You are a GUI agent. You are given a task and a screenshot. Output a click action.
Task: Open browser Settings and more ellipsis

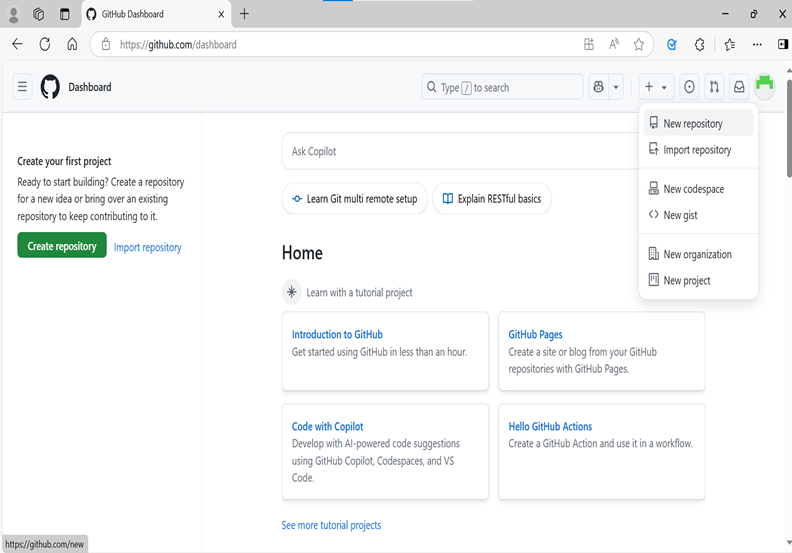click(757, 44)
